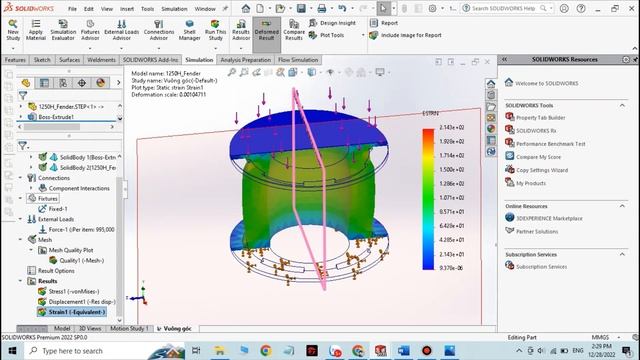Viewport: 640px width, 360px height.
Task: Collapse the Fixtures node
Action: 20,198
